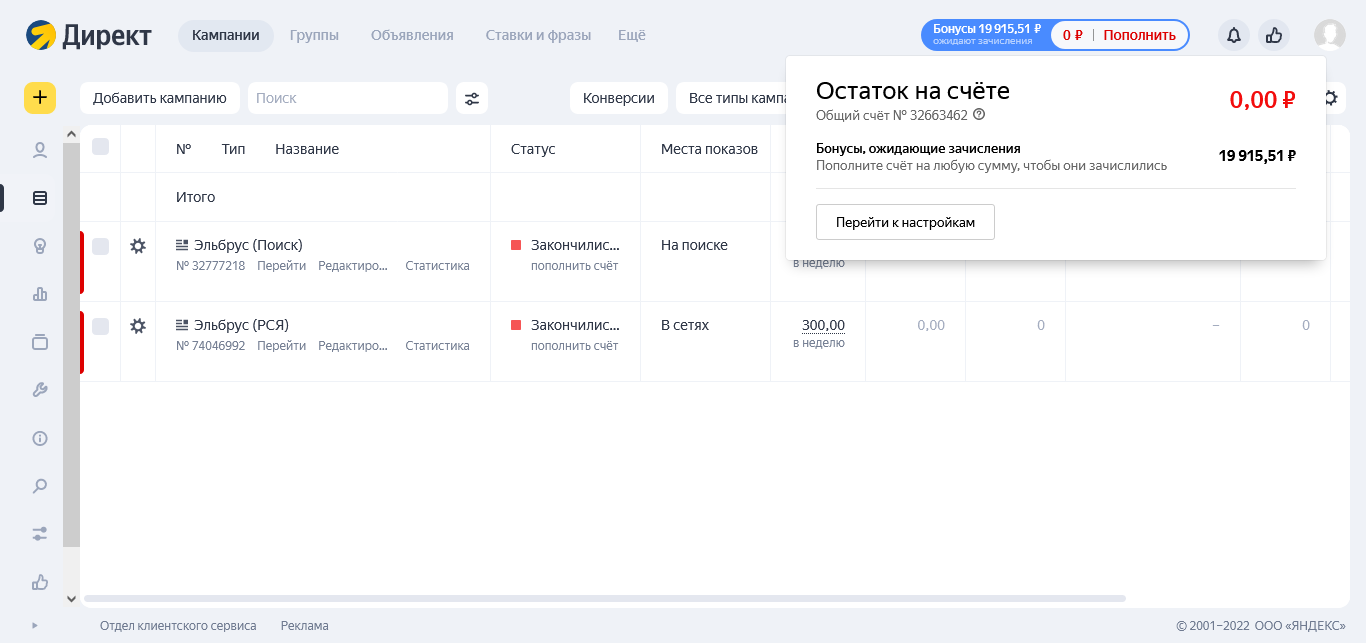The height and width of the screenshot is (643, 1366).
Task: Open the lightbulb recommendations sidebar icon
Action: click(40, 246)
